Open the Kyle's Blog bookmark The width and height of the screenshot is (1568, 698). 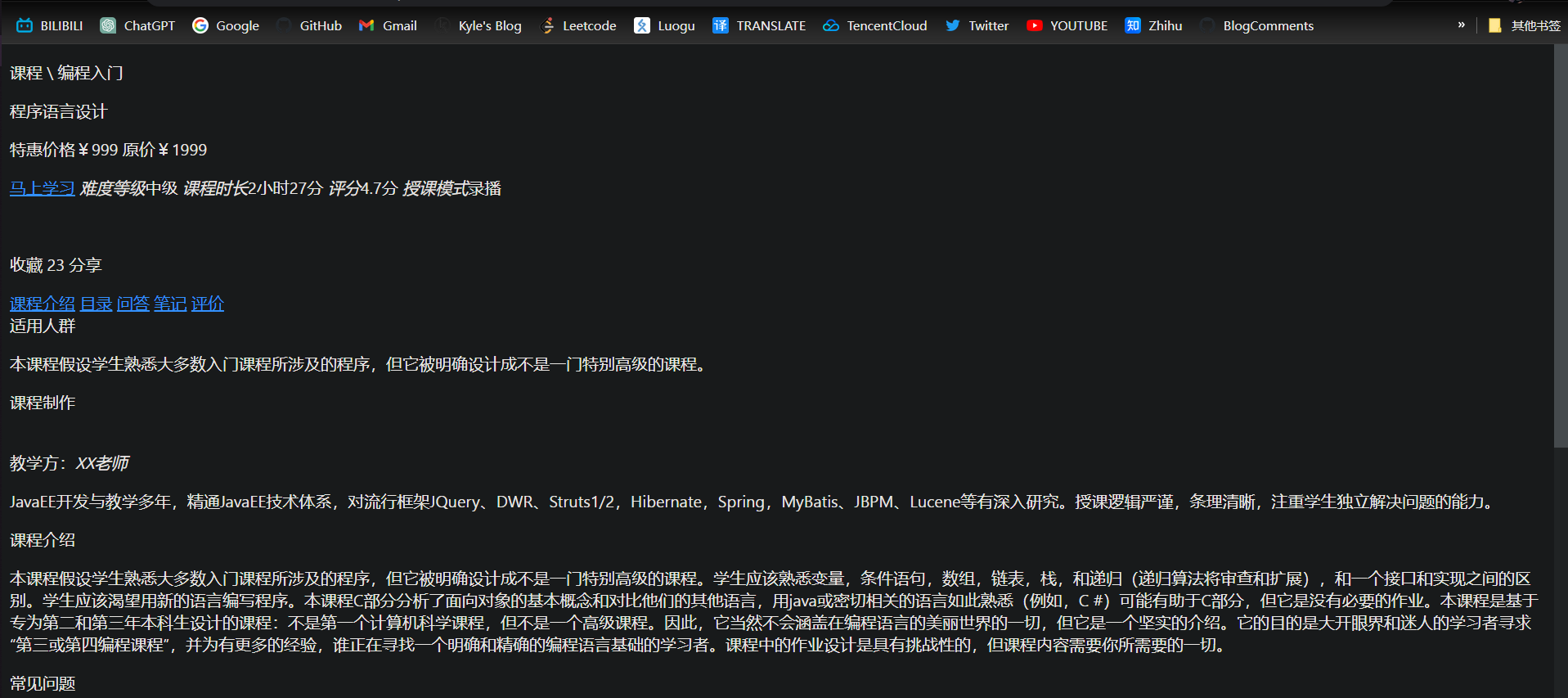pos(478,25)
